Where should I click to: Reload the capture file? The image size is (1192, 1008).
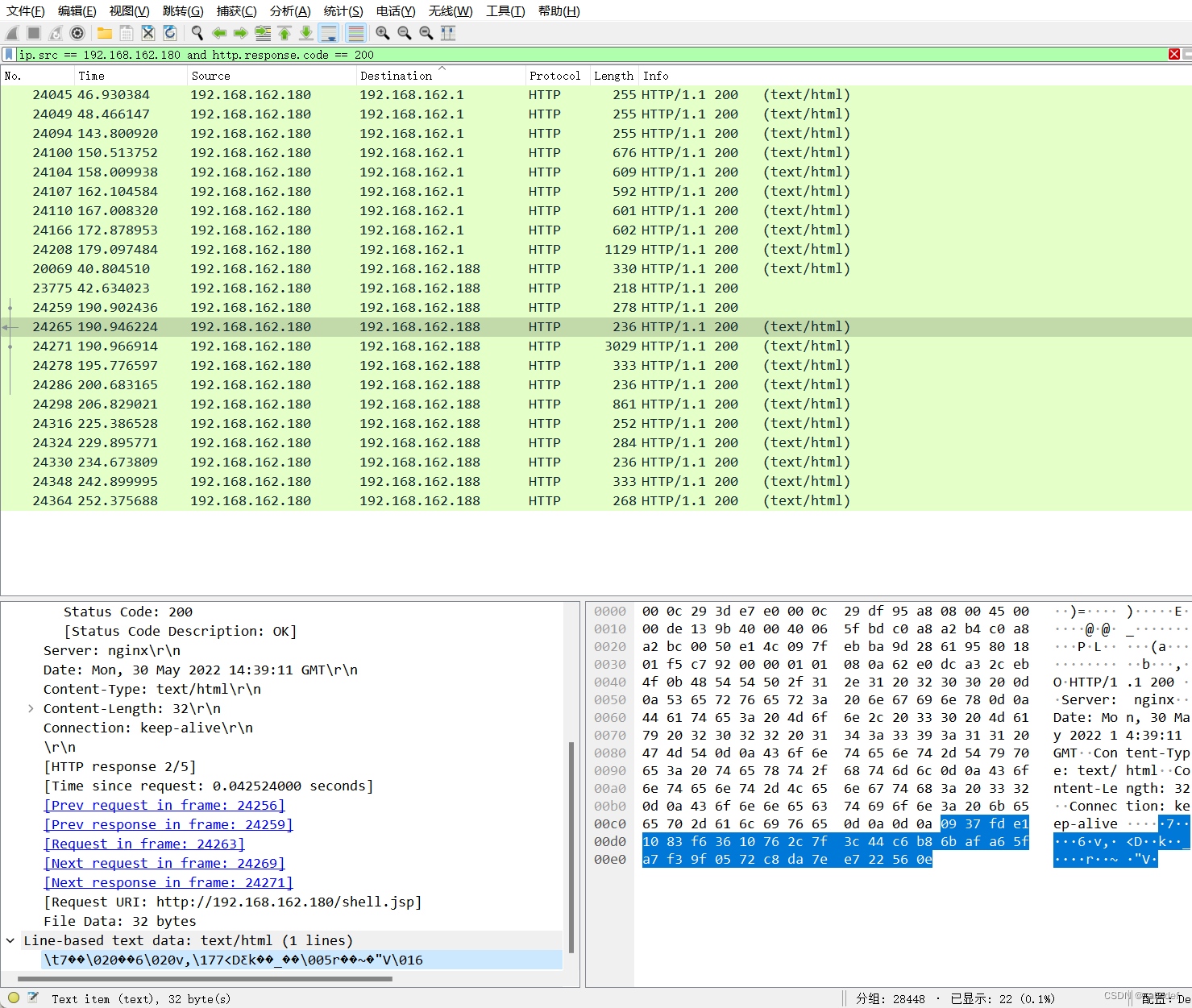pos(170,33)
